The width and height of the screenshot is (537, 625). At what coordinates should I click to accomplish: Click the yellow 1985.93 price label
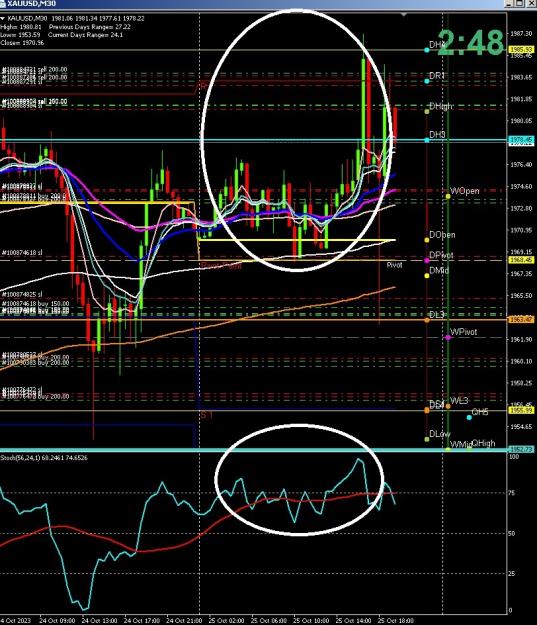(521, 50)
